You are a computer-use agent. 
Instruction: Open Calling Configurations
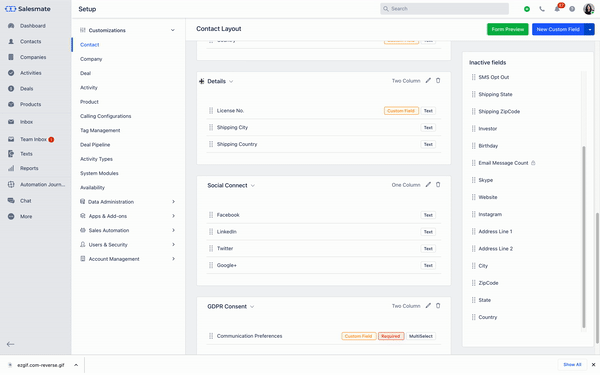[x=106, y=116]
